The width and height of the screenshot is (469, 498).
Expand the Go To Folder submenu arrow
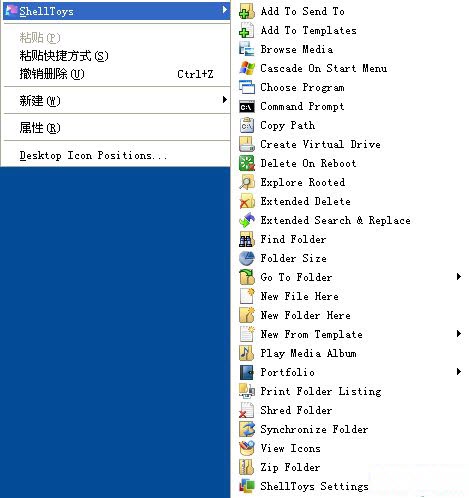tap(459, 277)
